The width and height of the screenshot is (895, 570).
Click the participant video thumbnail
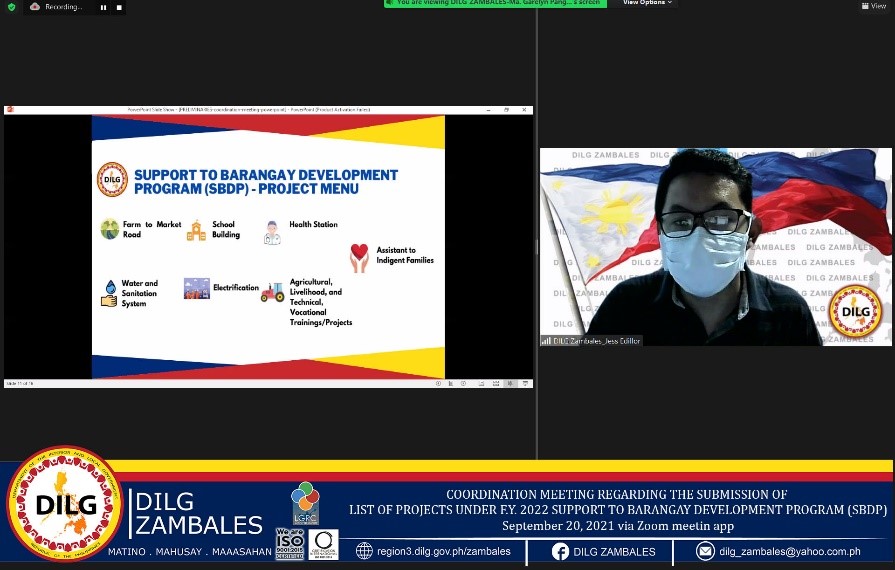[715, 246]
